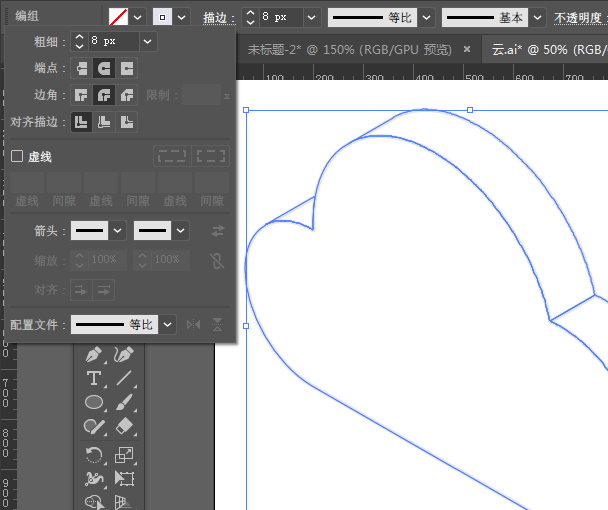
Task: Select miter join corner option
Action: (x=82, y=95)
